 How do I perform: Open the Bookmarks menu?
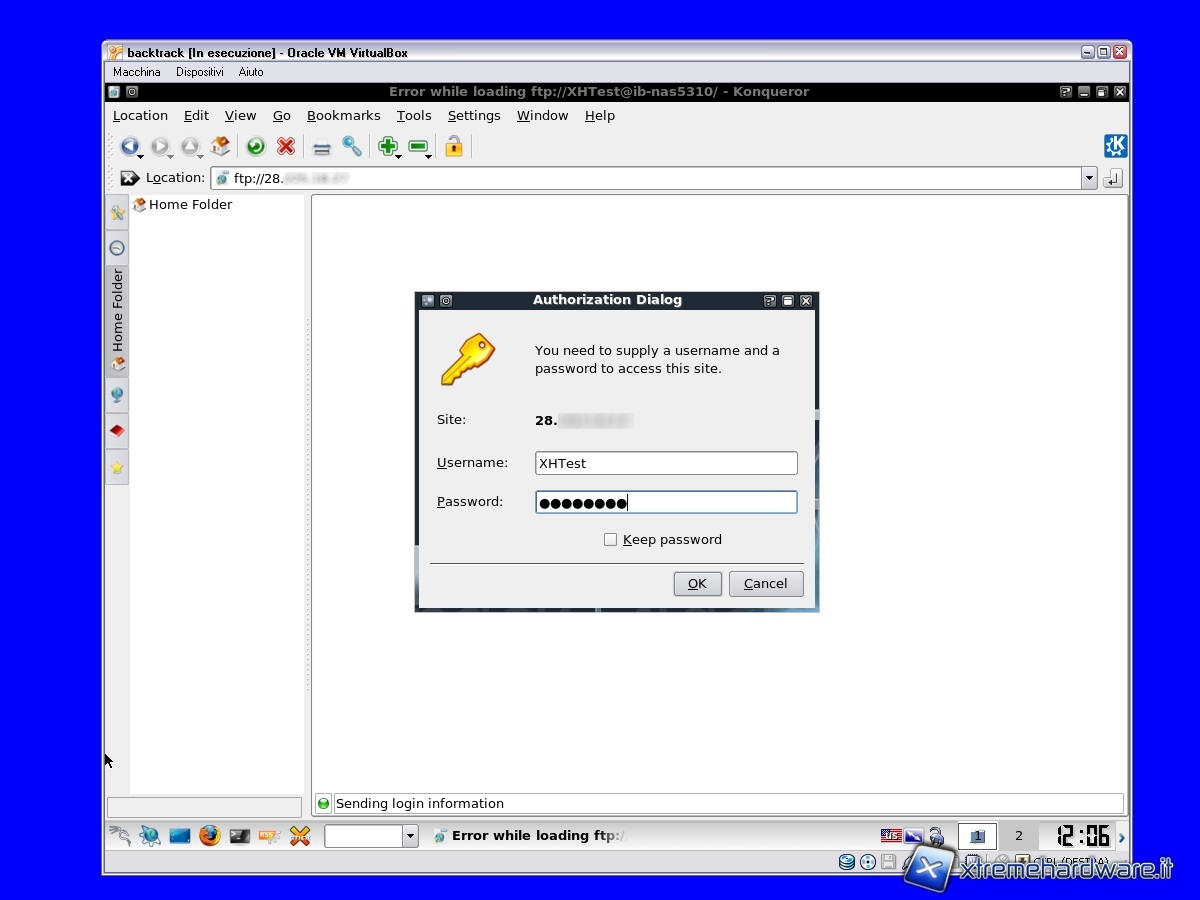point(343,116)
